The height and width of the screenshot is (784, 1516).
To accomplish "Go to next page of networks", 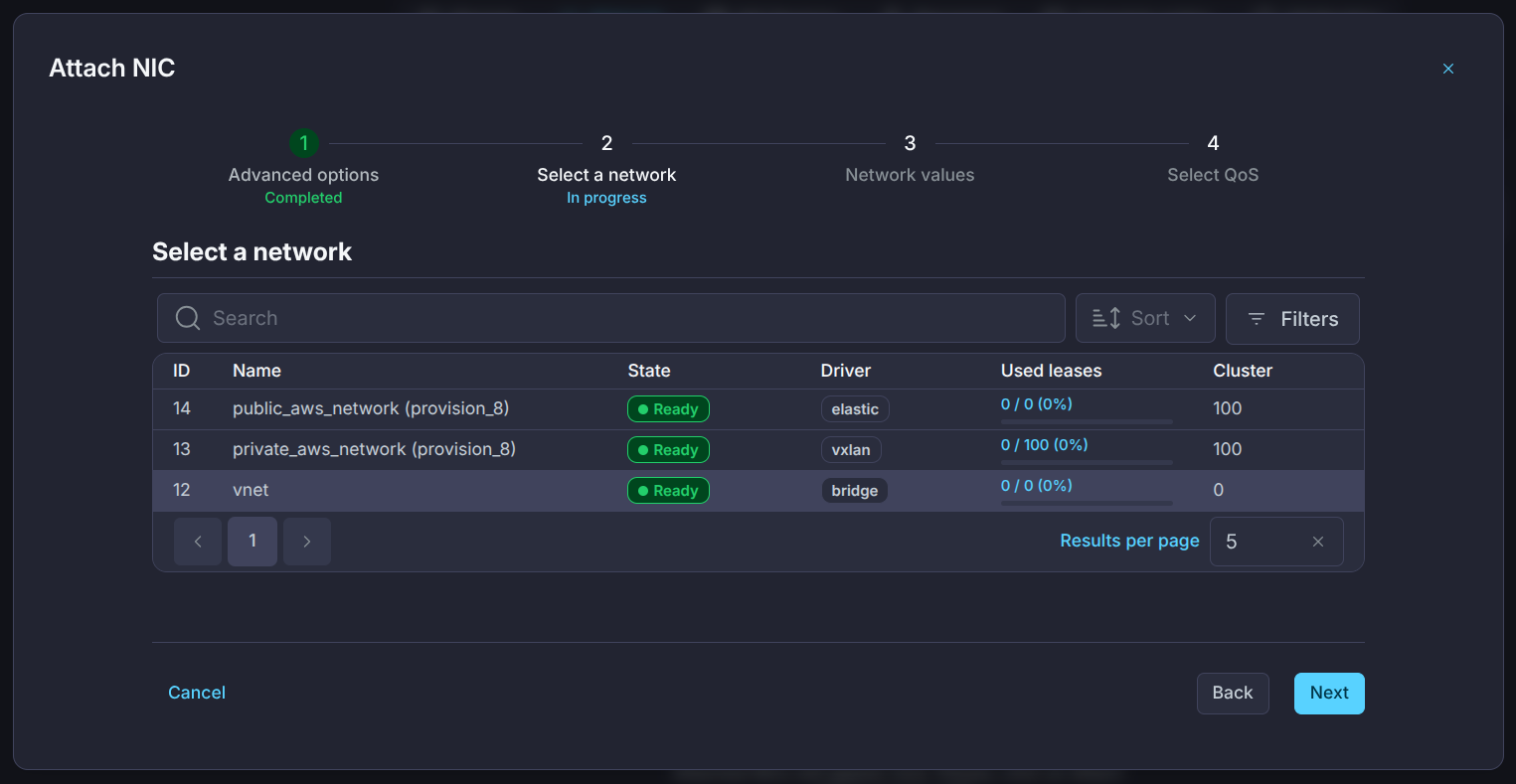I will [307, 542].
